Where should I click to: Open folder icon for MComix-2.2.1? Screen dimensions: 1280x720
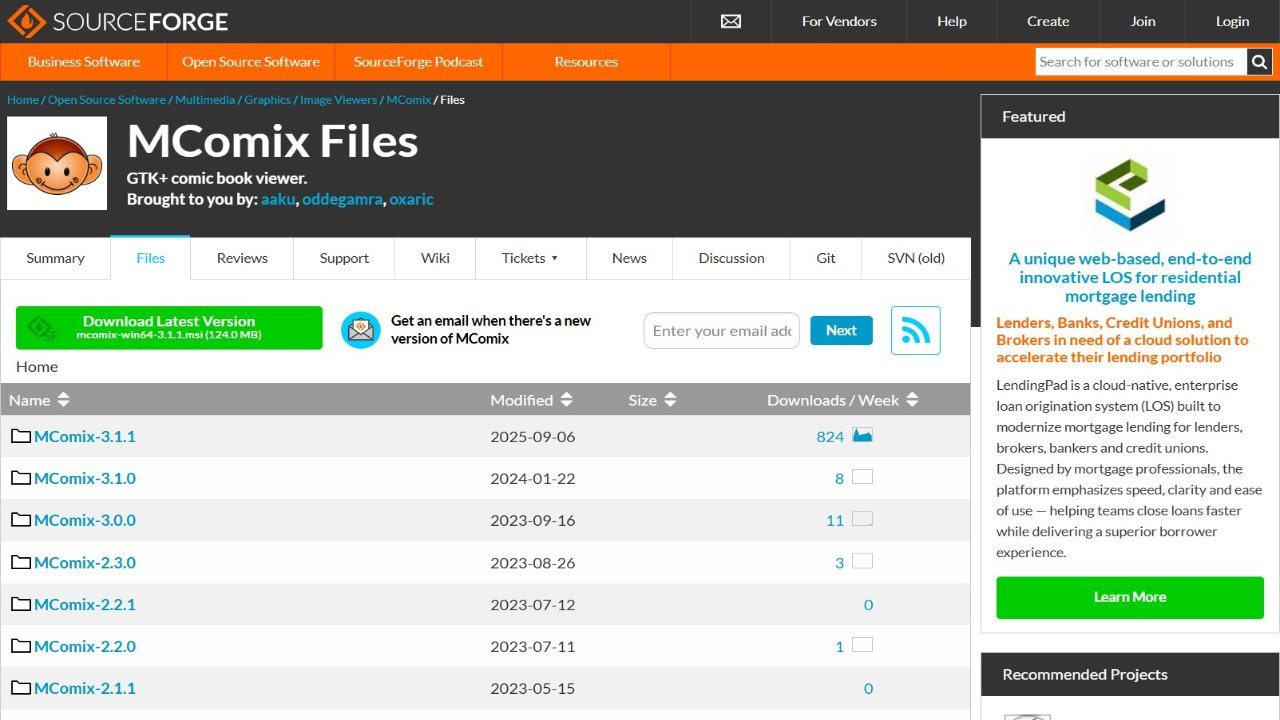click(x=21, y=604)
